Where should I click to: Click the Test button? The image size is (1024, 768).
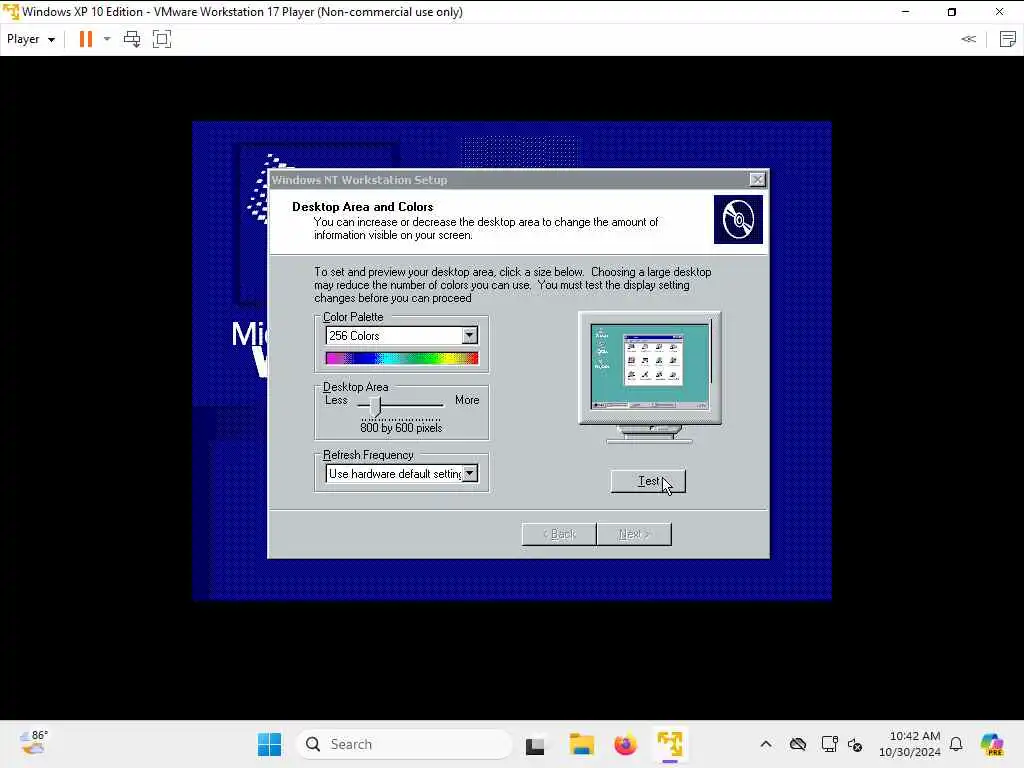(x=648, y=481)
